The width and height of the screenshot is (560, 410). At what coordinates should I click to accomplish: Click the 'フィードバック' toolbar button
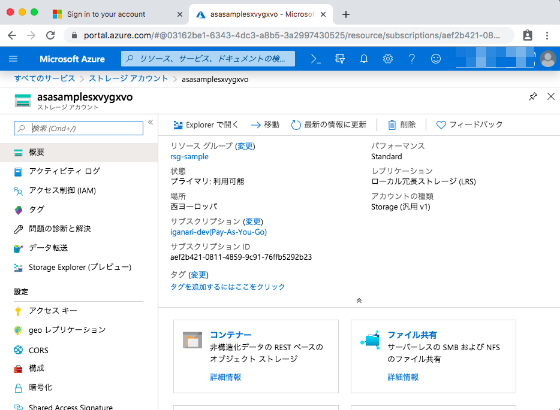(469, 125)
